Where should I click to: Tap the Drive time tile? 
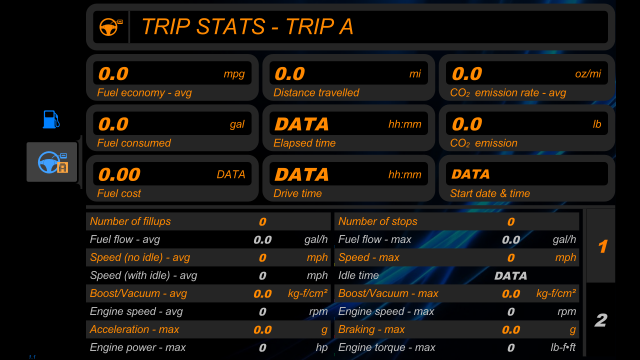pos(349,178)
